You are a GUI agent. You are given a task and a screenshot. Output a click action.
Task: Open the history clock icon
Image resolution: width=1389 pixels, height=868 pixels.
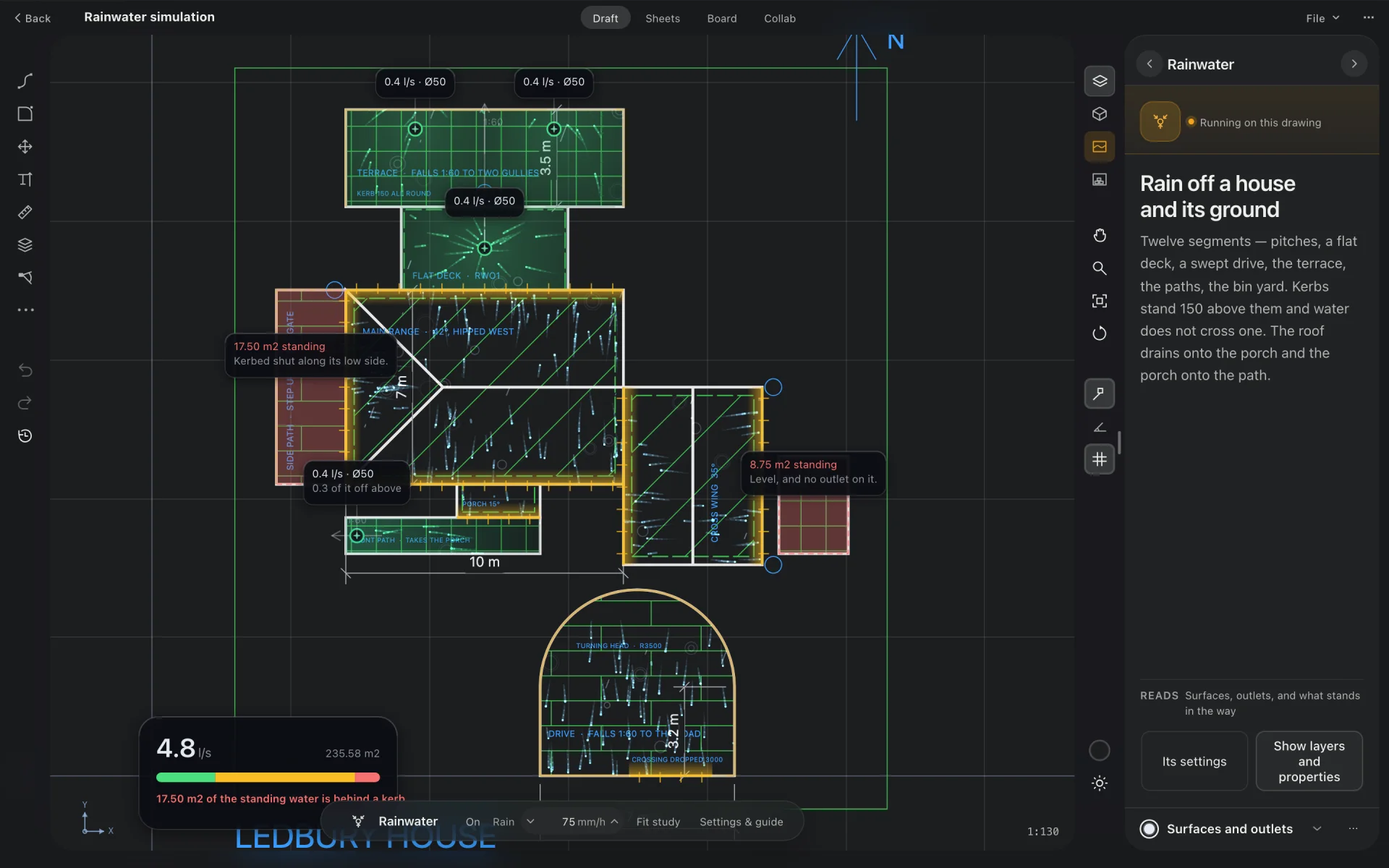(x=25, y=435)
